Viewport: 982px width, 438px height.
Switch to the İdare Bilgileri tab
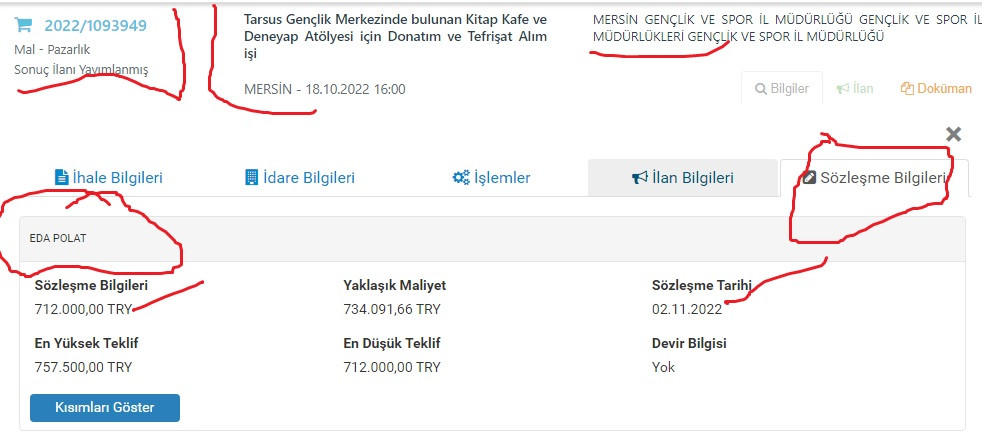[300, 178]
